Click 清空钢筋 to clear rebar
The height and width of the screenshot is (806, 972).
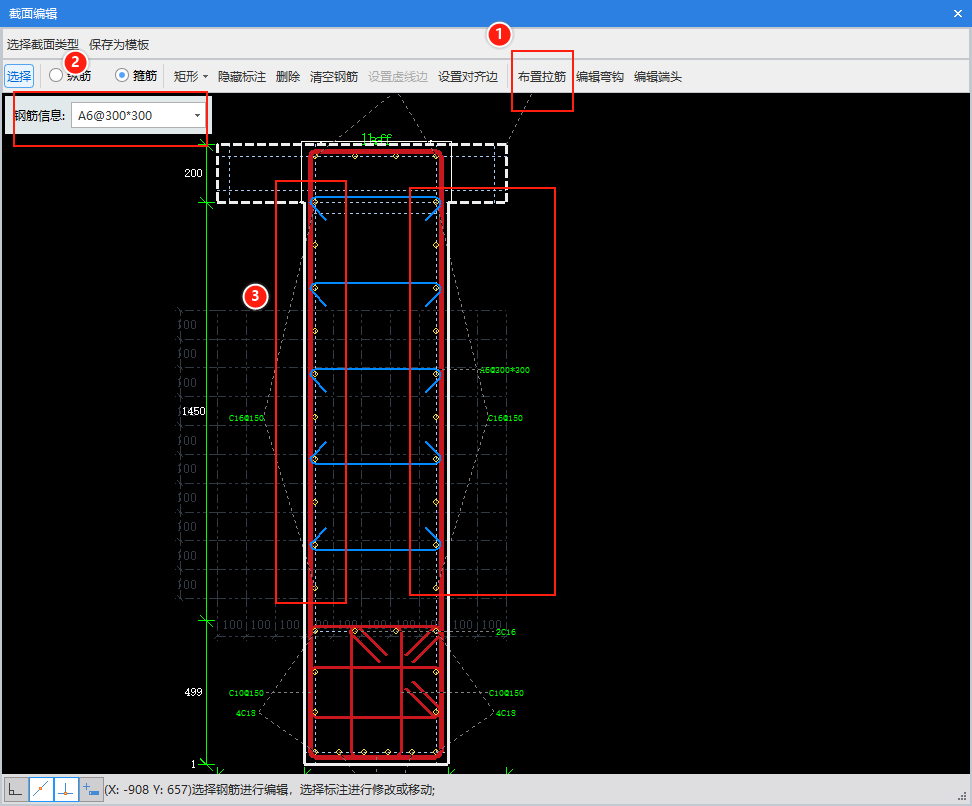[334, 76]
